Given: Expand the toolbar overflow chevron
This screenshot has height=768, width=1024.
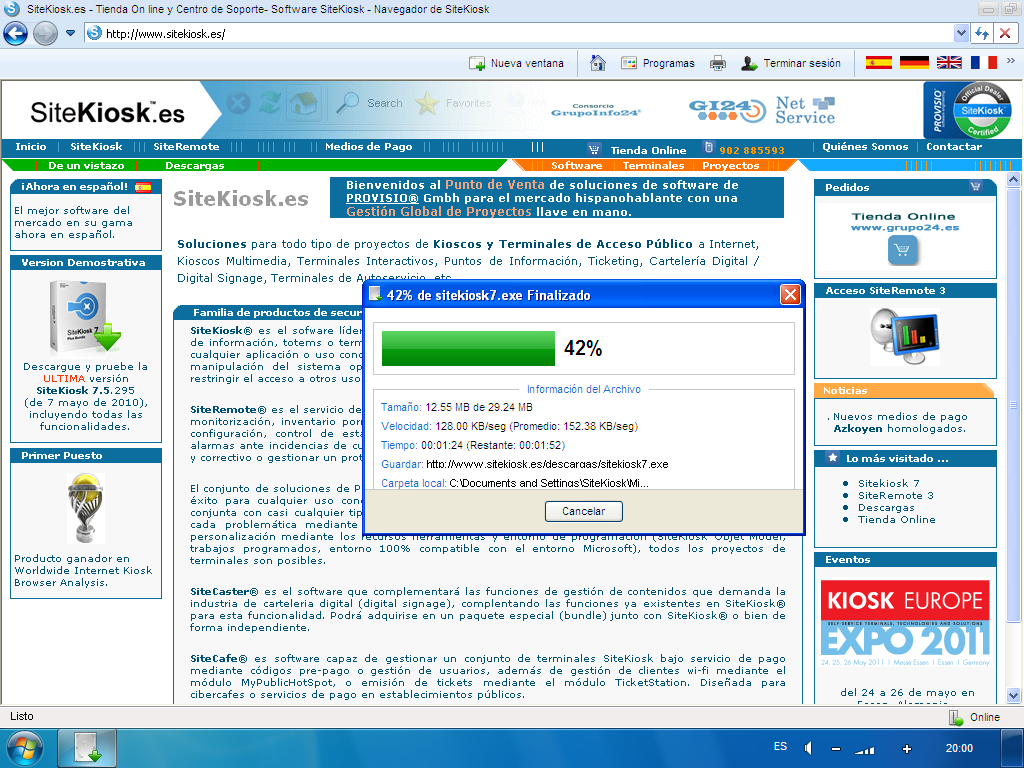Looking at the screenshot, I should (1010, 63).
